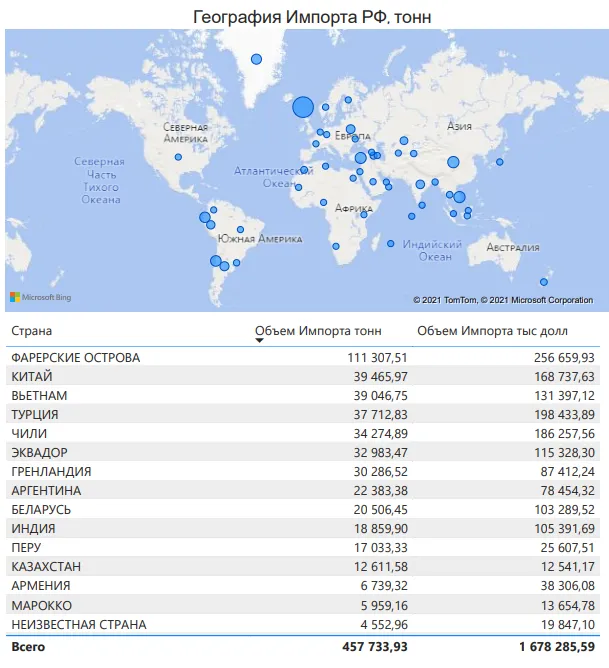Sort by Объем Импорта тонн column header
Image resolution: width=609 pixels, height=668 pixels.
(318, 329)
